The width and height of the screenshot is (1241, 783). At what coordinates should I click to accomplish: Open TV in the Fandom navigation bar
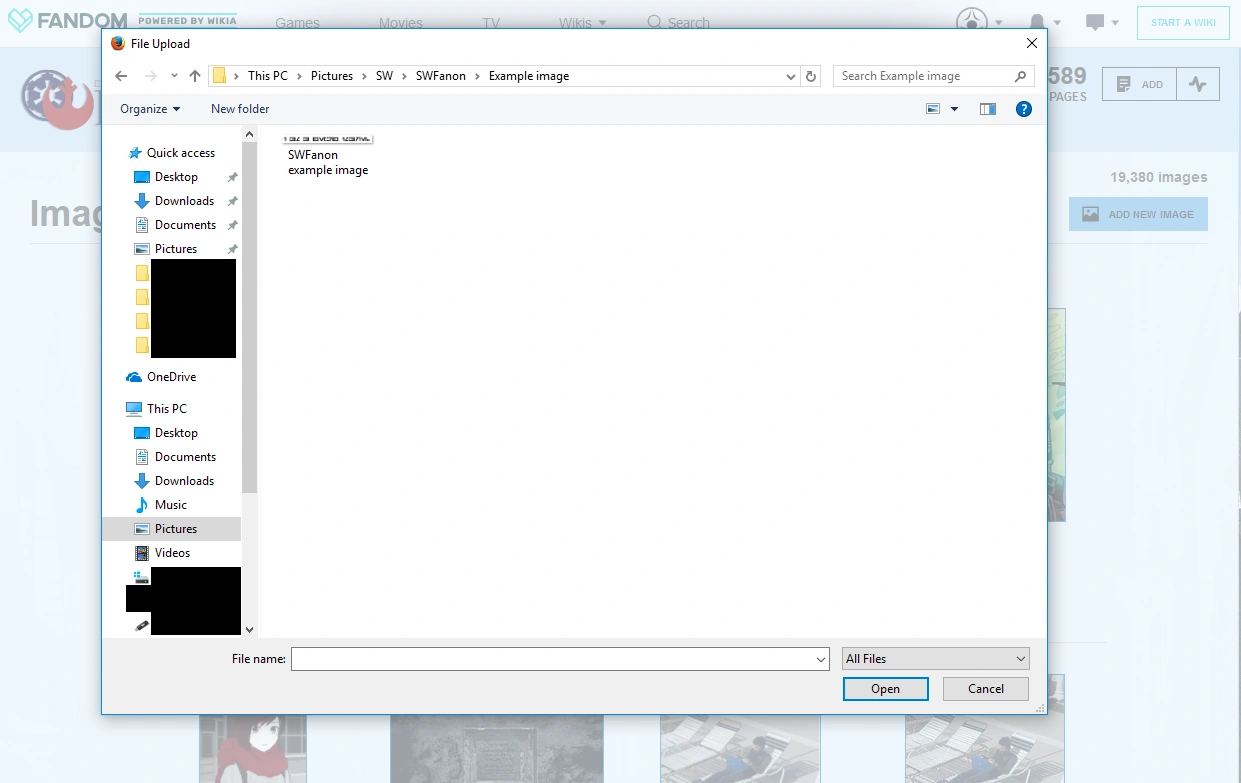tap(491, 23)
